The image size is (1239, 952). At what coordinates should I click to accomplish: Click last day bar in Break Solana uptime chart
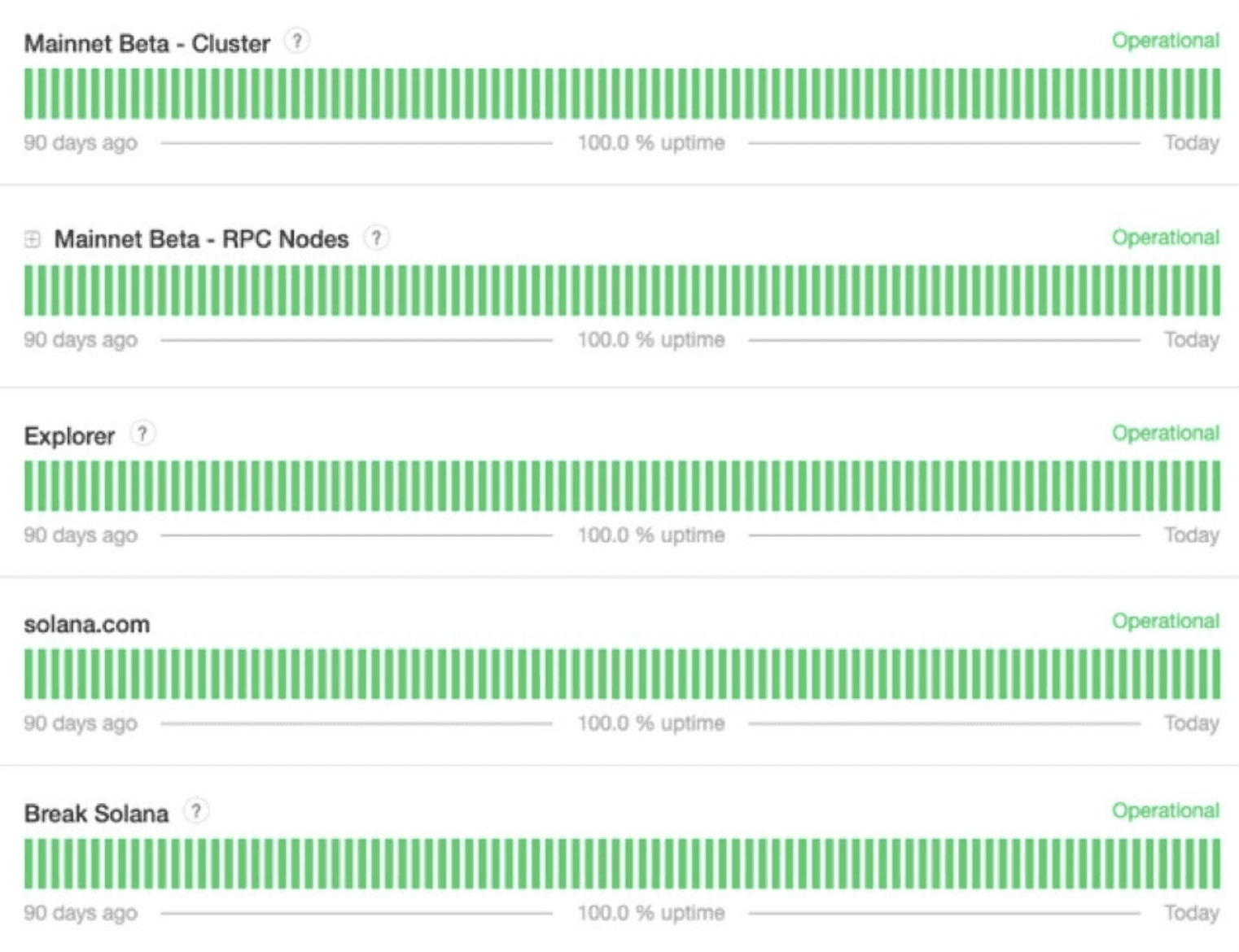click(1215, 863)
